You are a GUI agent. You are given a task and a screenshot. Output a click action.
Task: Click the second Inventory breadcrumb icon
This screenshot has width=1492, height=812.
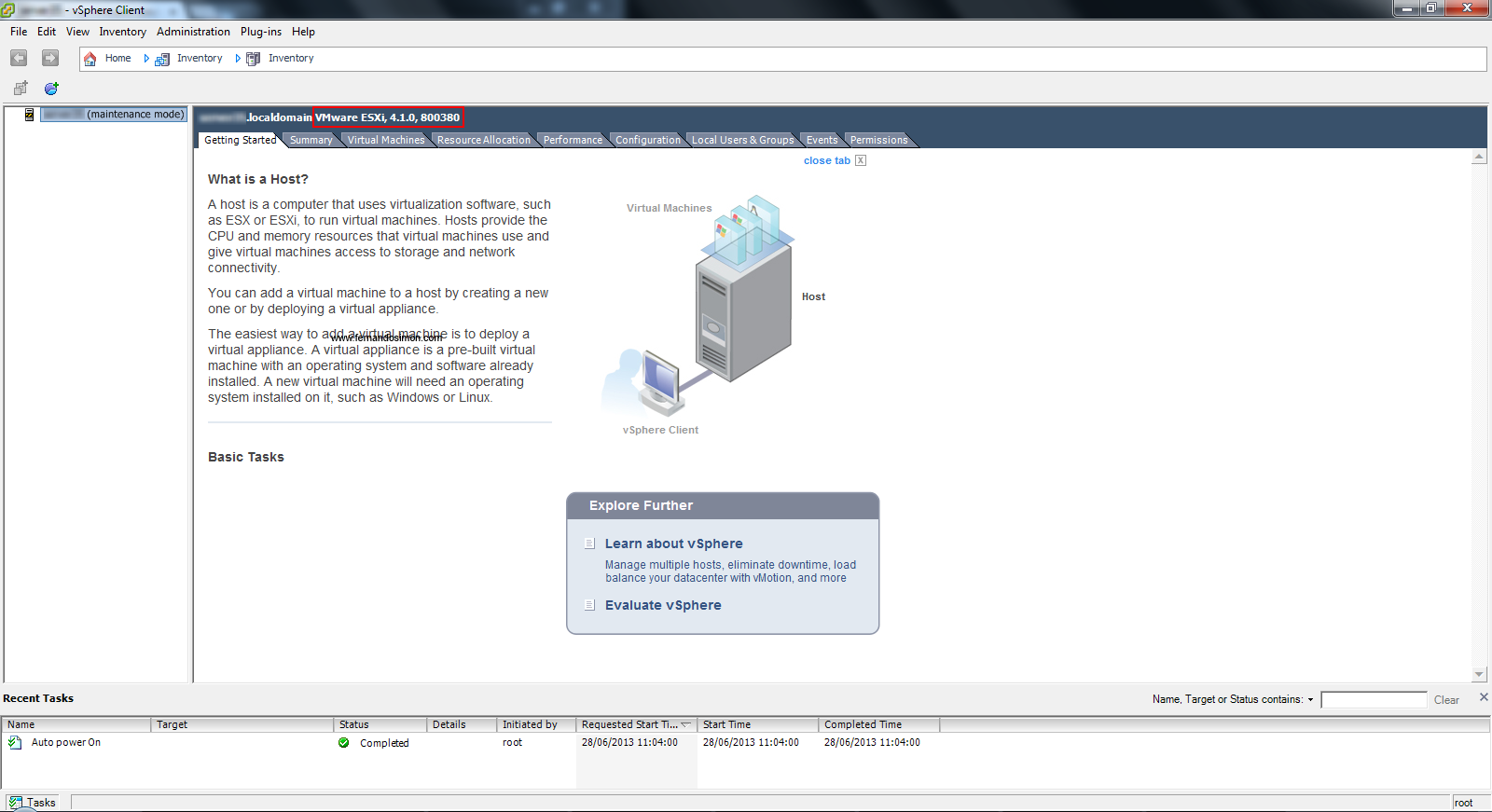coord(253,59)
